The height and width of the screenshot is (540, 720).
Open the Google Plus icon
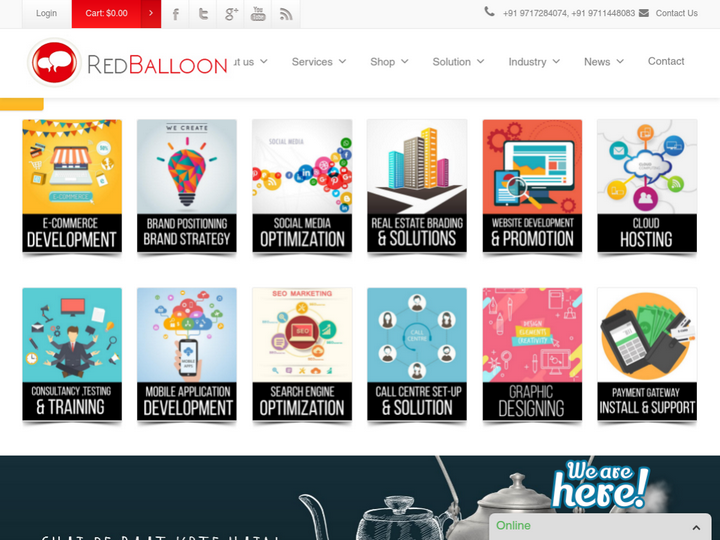(x=231, y=14)
